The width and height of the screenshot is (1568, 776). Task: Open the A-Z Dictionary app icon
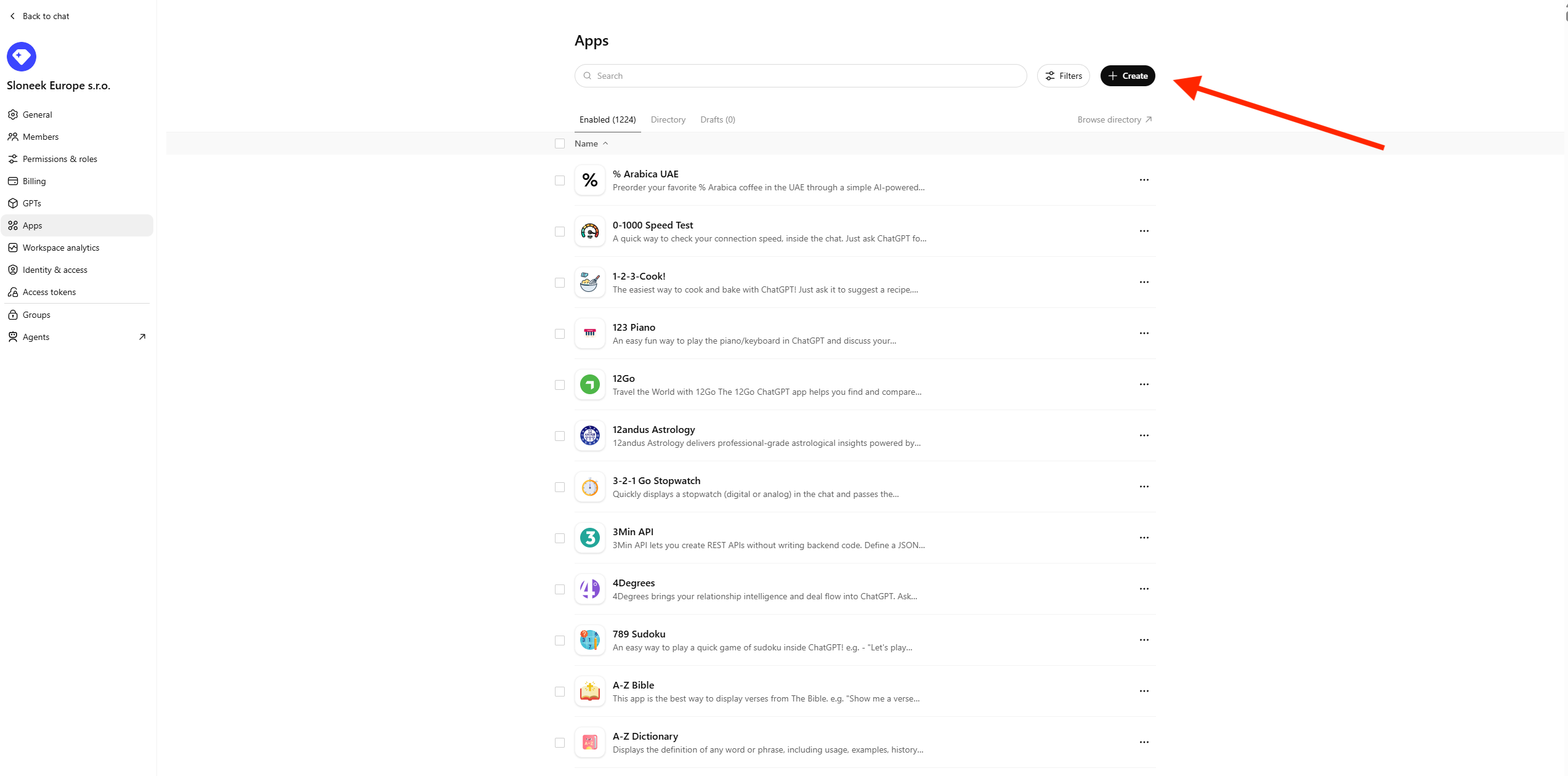[590, 743]
